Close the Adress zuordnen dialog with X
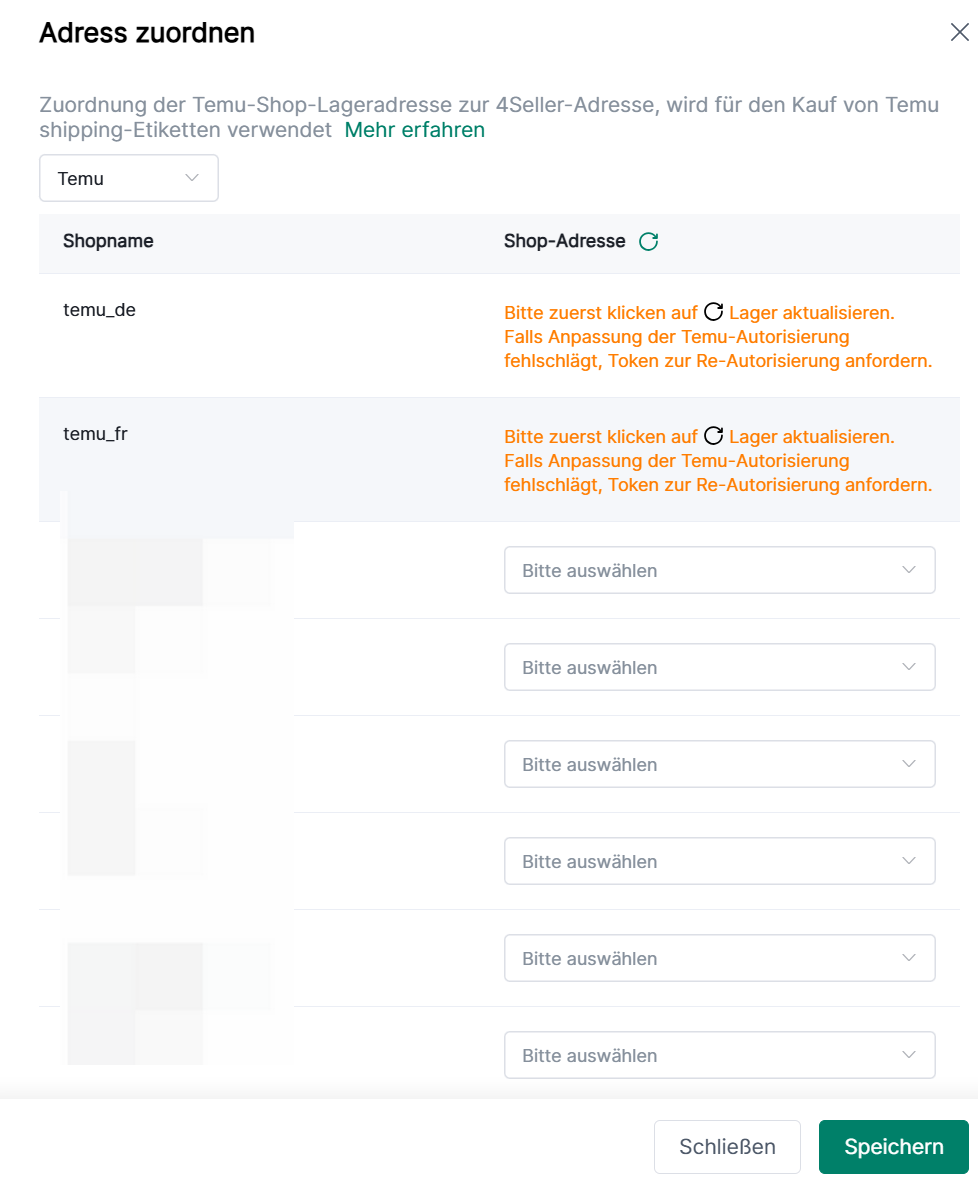This screenshot has height=1179, width=978. pyautogui.click(x=959, y=33)
